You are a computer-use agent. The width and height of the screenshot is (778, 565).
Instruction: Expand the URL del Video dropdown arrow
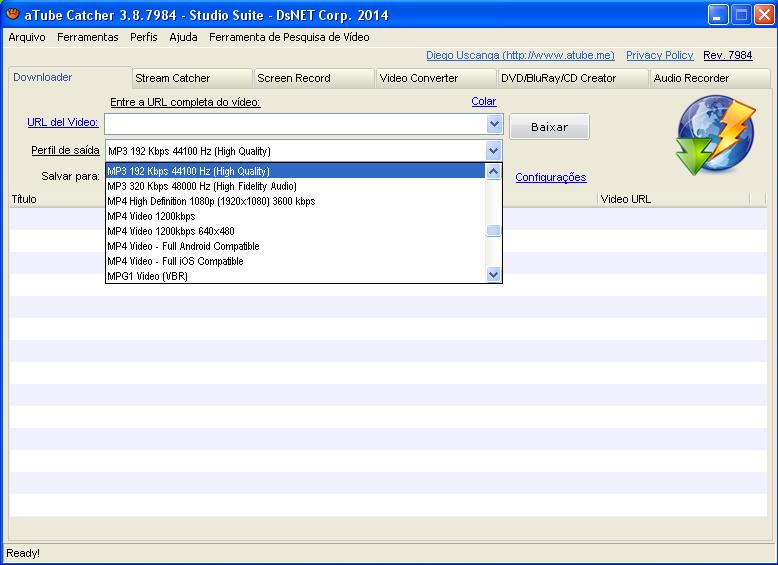coord(494,124)
